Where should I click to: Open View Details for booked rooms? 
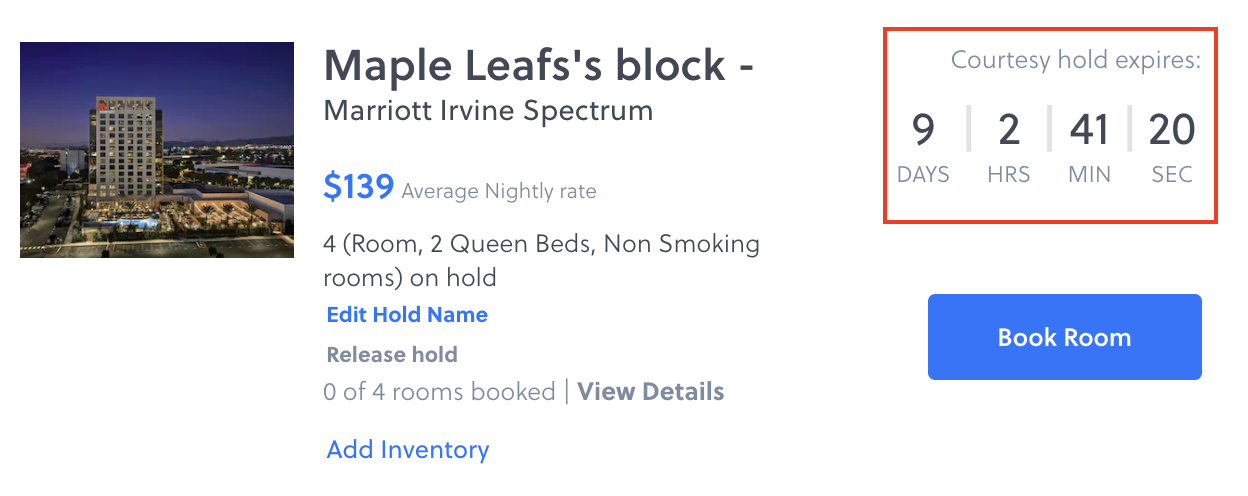tap(650, 391)
